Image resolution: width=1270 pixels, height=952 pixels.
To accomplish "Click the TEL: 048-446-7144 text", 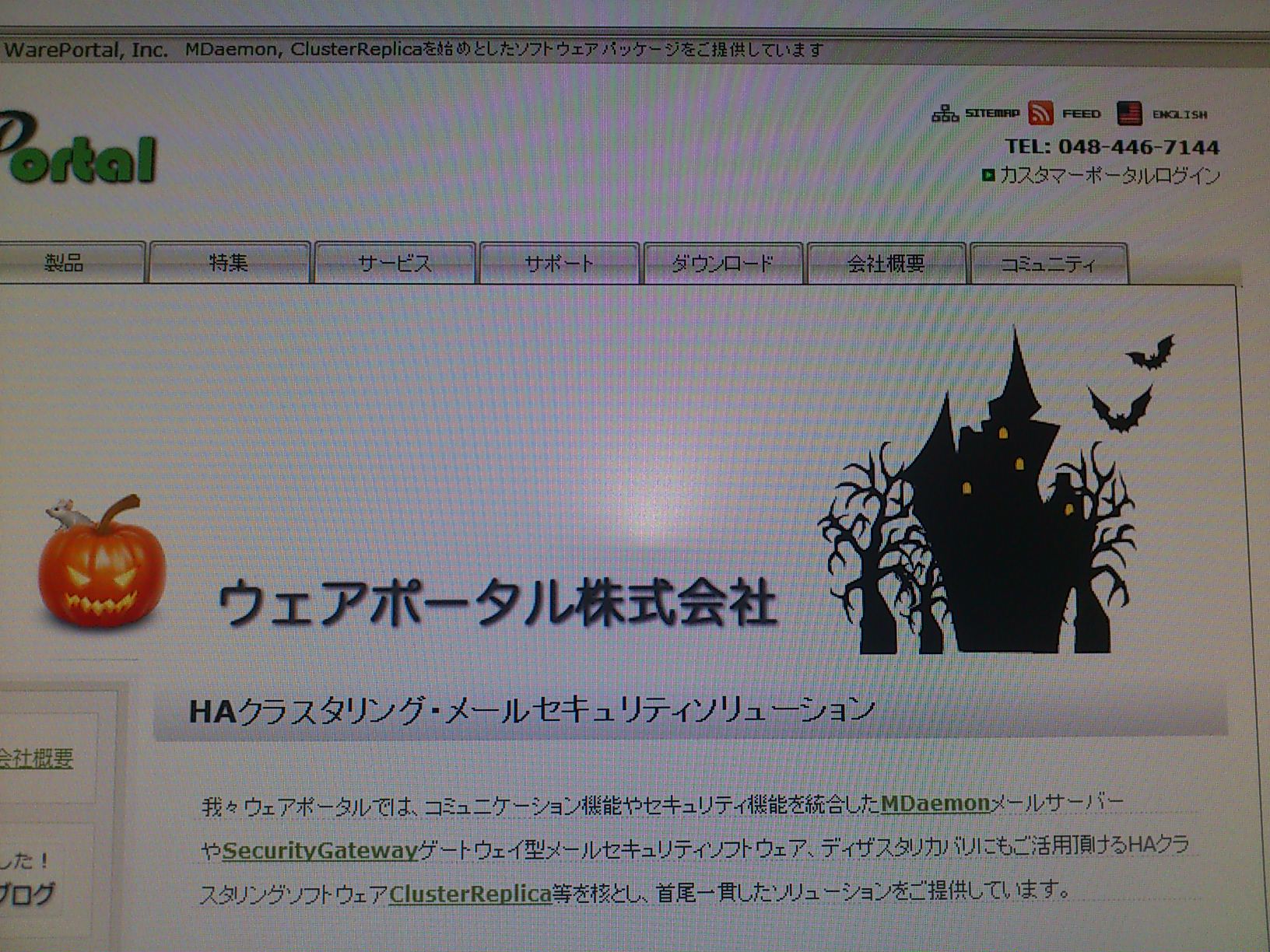I will tap(1112, 146).
